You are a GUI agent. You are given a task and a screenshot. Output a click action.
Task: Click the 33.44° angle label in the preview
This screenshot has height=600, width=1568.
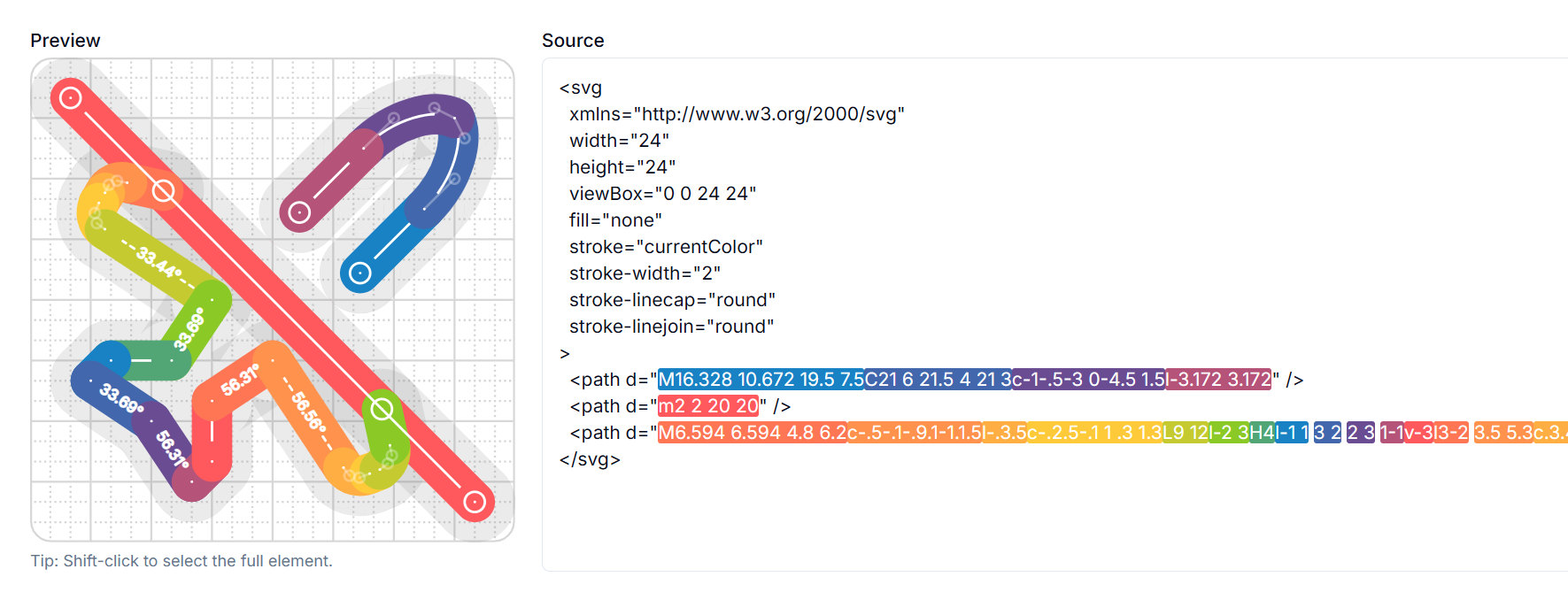coord(159,263)
